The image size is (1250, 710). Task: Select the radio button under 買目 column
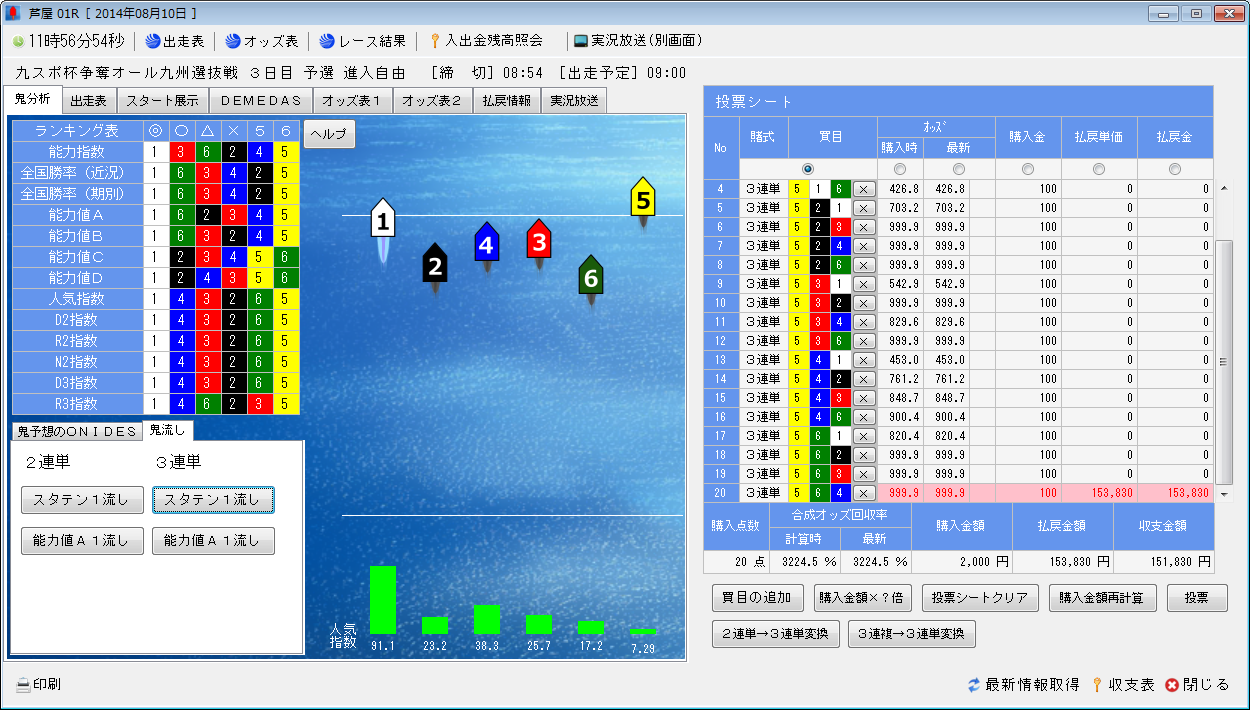pos(808,168)
